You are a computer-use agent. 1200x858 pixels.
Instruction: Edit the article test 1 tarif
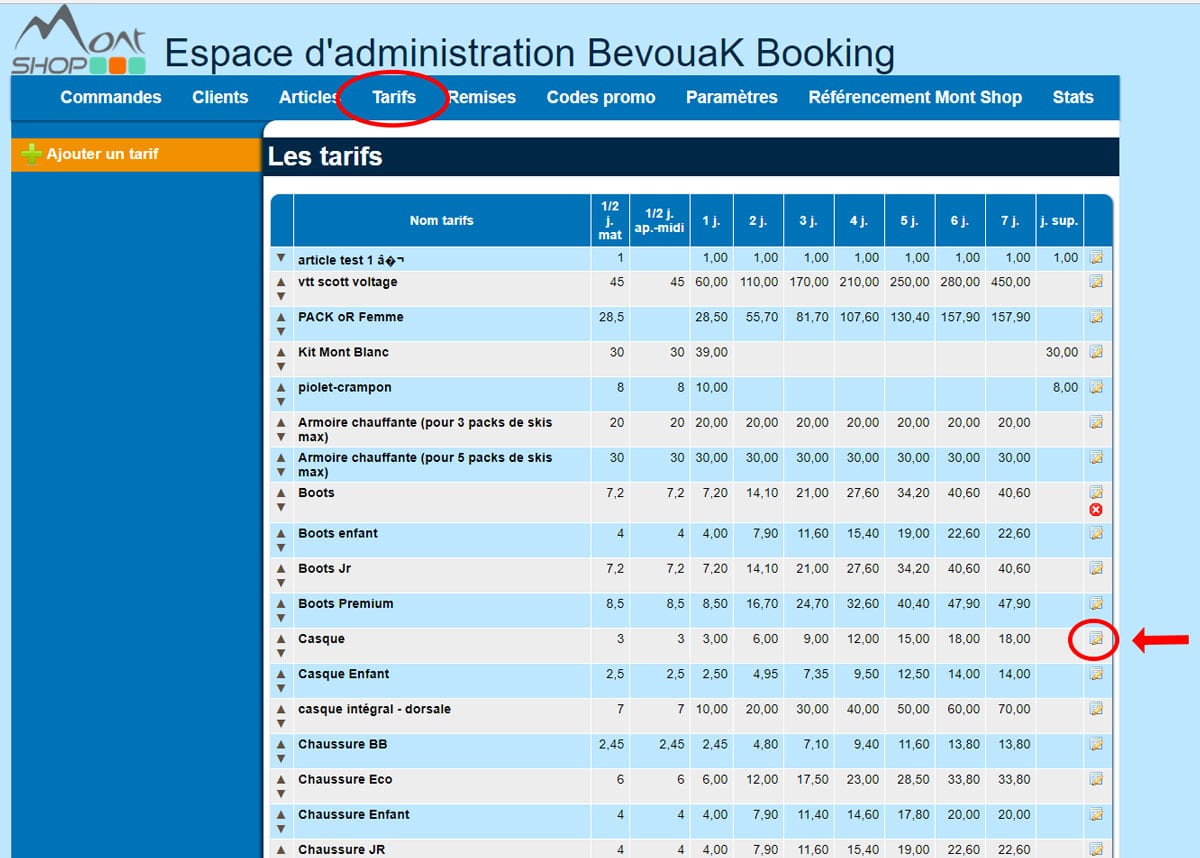click(1096, 258)
